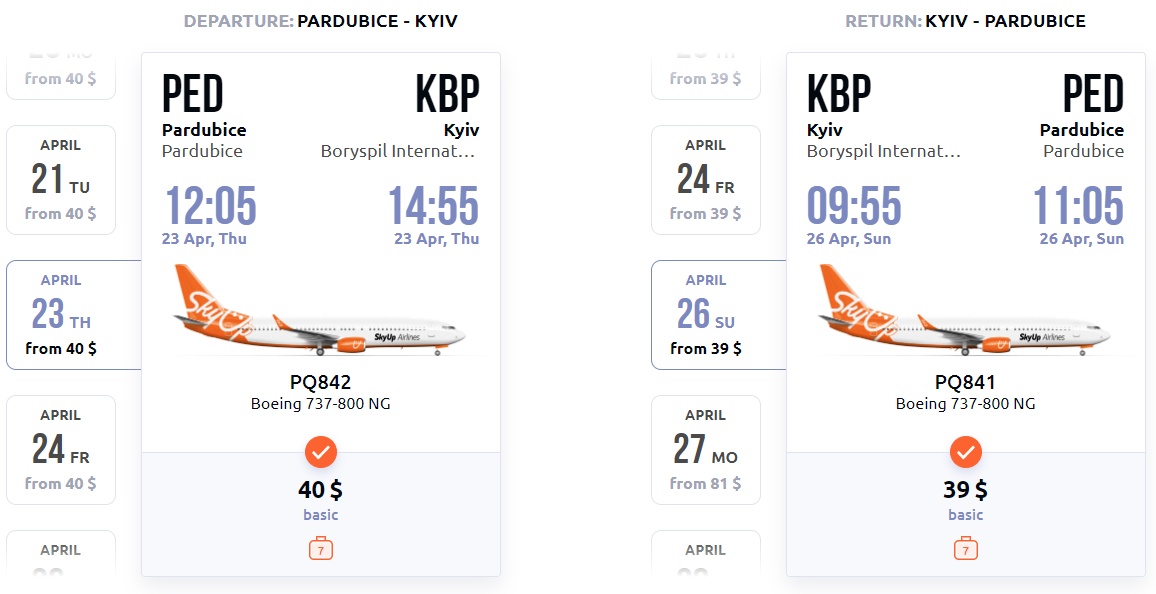Click flight number PQ841
This screenshot has width=1156, height=594.
[x=966, y=382]
